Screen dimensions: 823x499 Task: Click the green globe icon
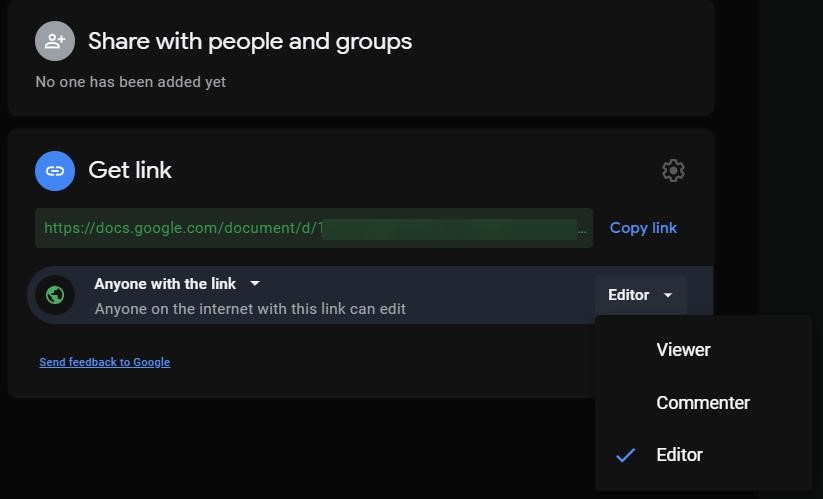pos(55,295)
